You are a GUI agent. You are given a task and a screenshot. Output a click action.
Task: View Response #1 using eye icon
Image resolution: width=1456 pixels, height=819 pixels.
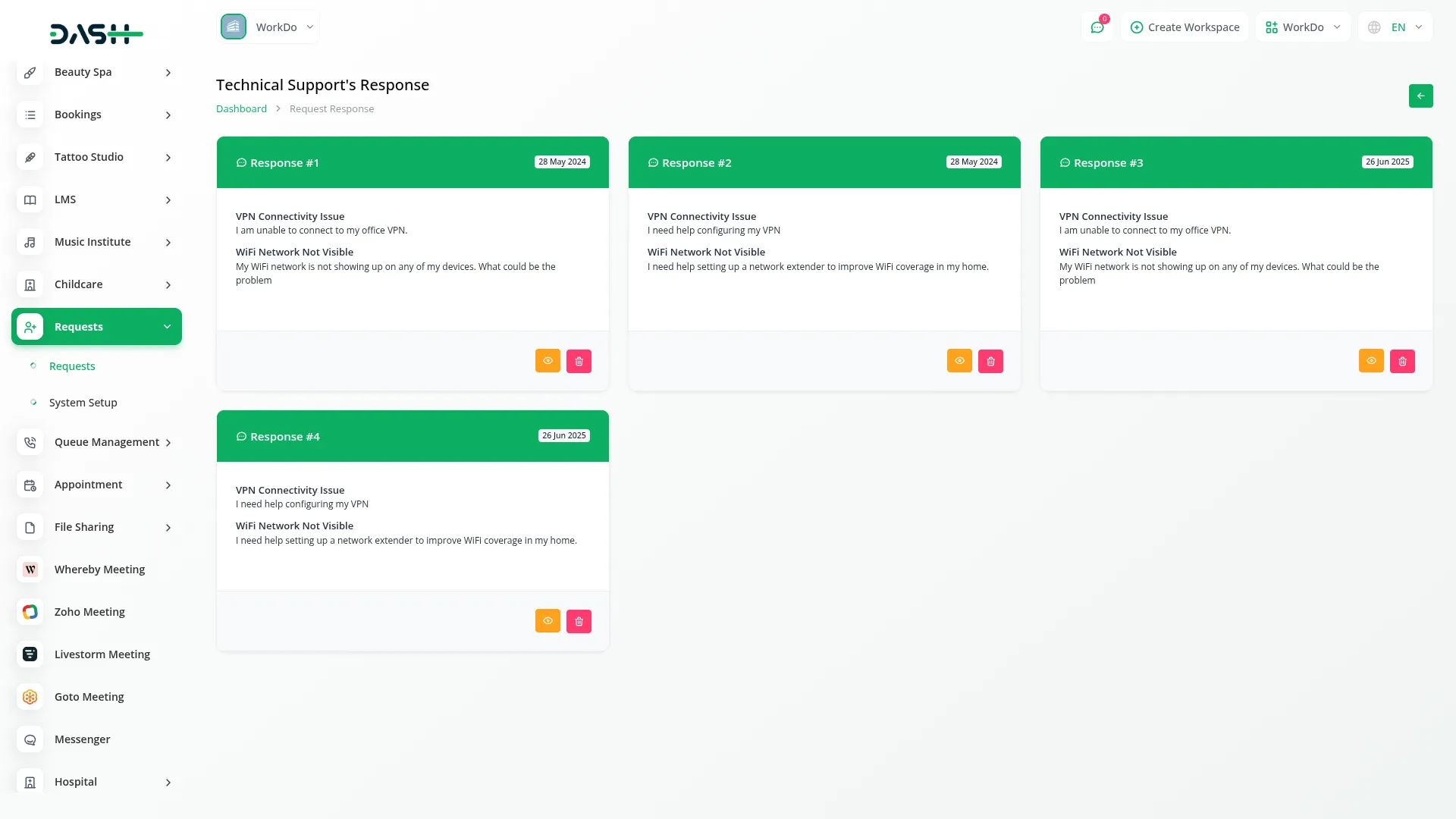click(x=548, y=361)
